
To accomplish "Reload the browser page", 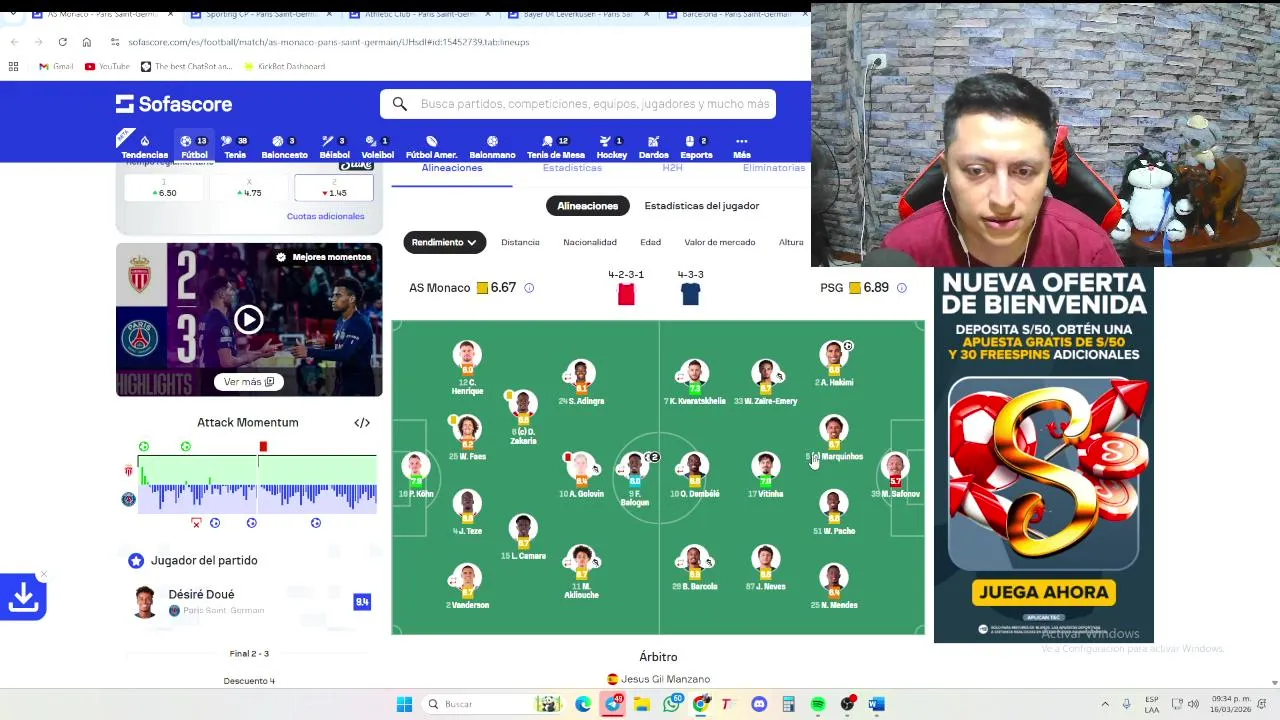I will click(x=62, y=42).
